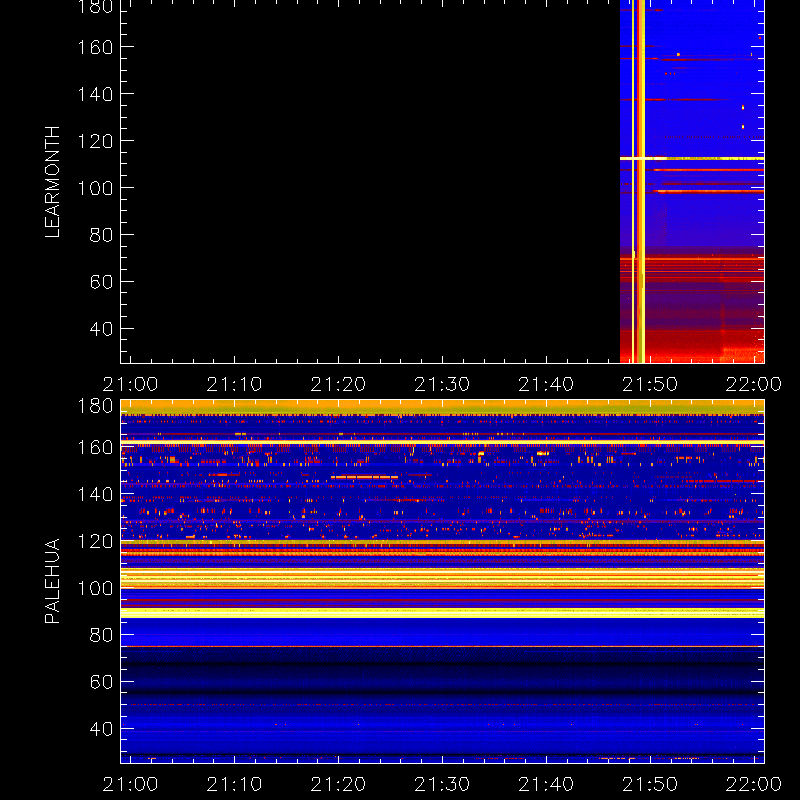The image size is (800, 800).
Task: Pick the 100 tick label on Palehua plot
Action: [95, 588]
